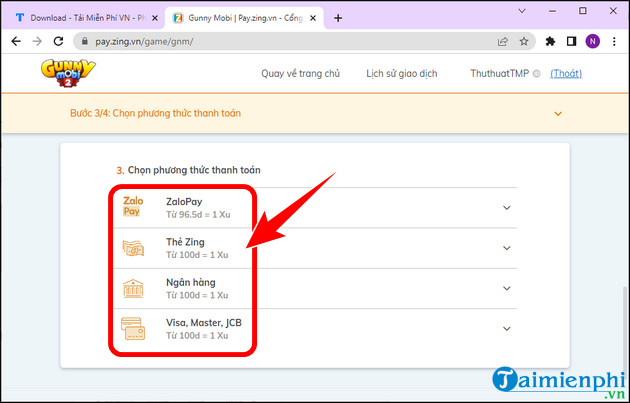Screen dimensions: 630x403
Task: Collapse the Bước 3/4 step header chevron
Action: (558, 114)
